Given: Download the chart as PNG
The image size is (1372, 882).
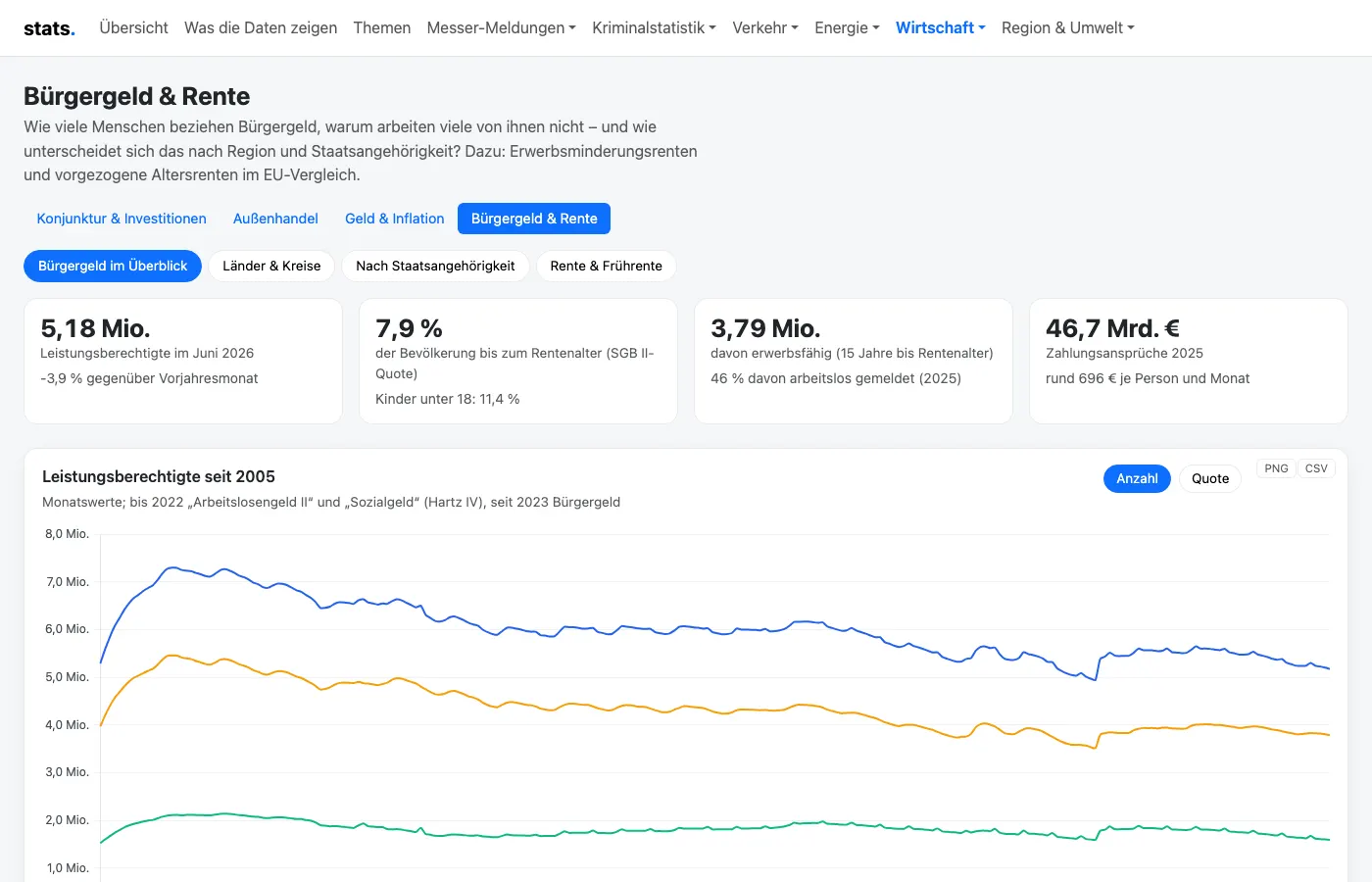Looking at the screenshot, I should (x=1276, y=468).
